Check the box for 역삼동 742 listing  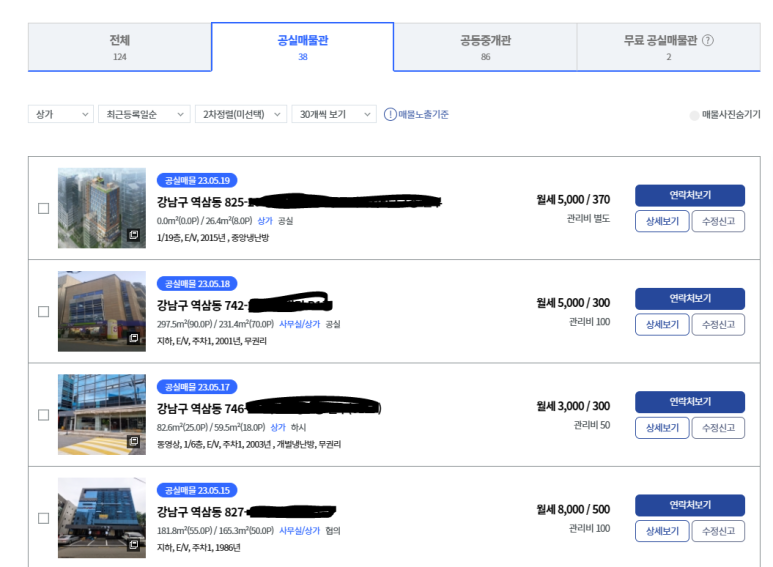click(x=43, y=311)
